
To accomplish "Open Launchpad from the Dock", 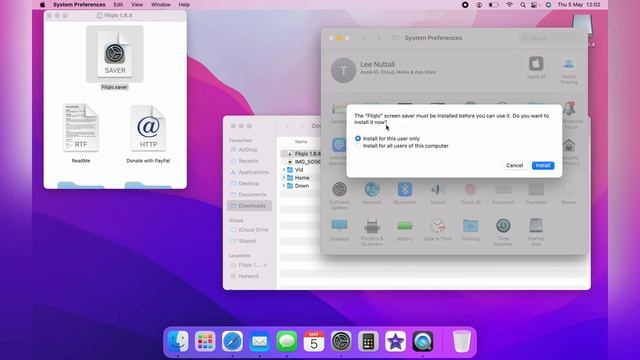I will (205, 341).
